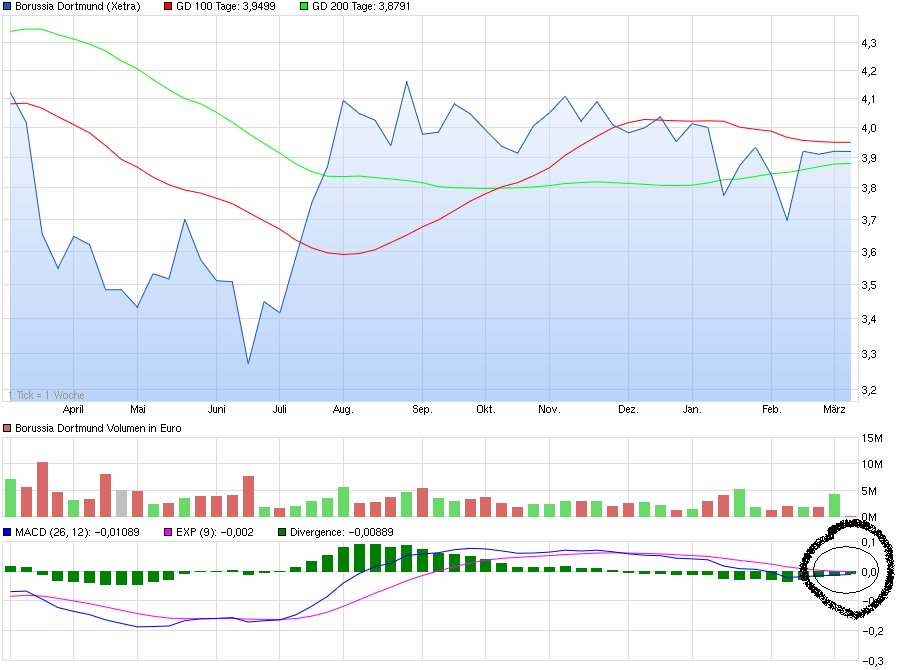Click the 'Aug.' axis label
The height and width of the screenshot is (670, 900).
coord(343,409)
